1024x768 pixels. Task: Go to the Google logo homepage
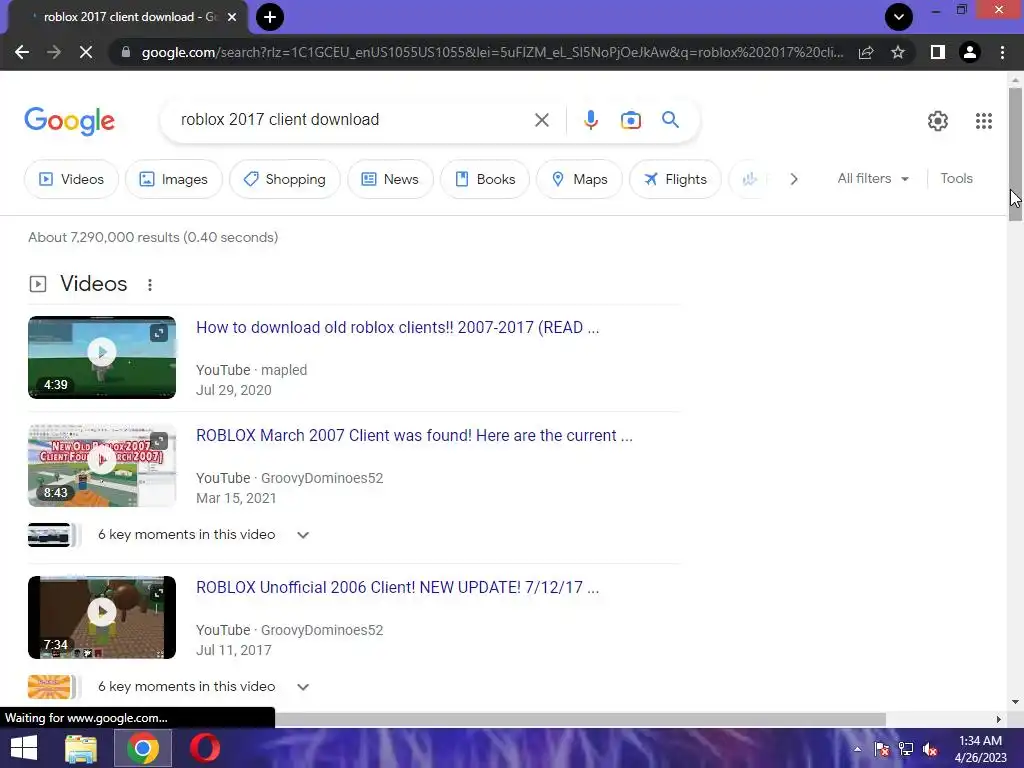(x=69, y=121)
